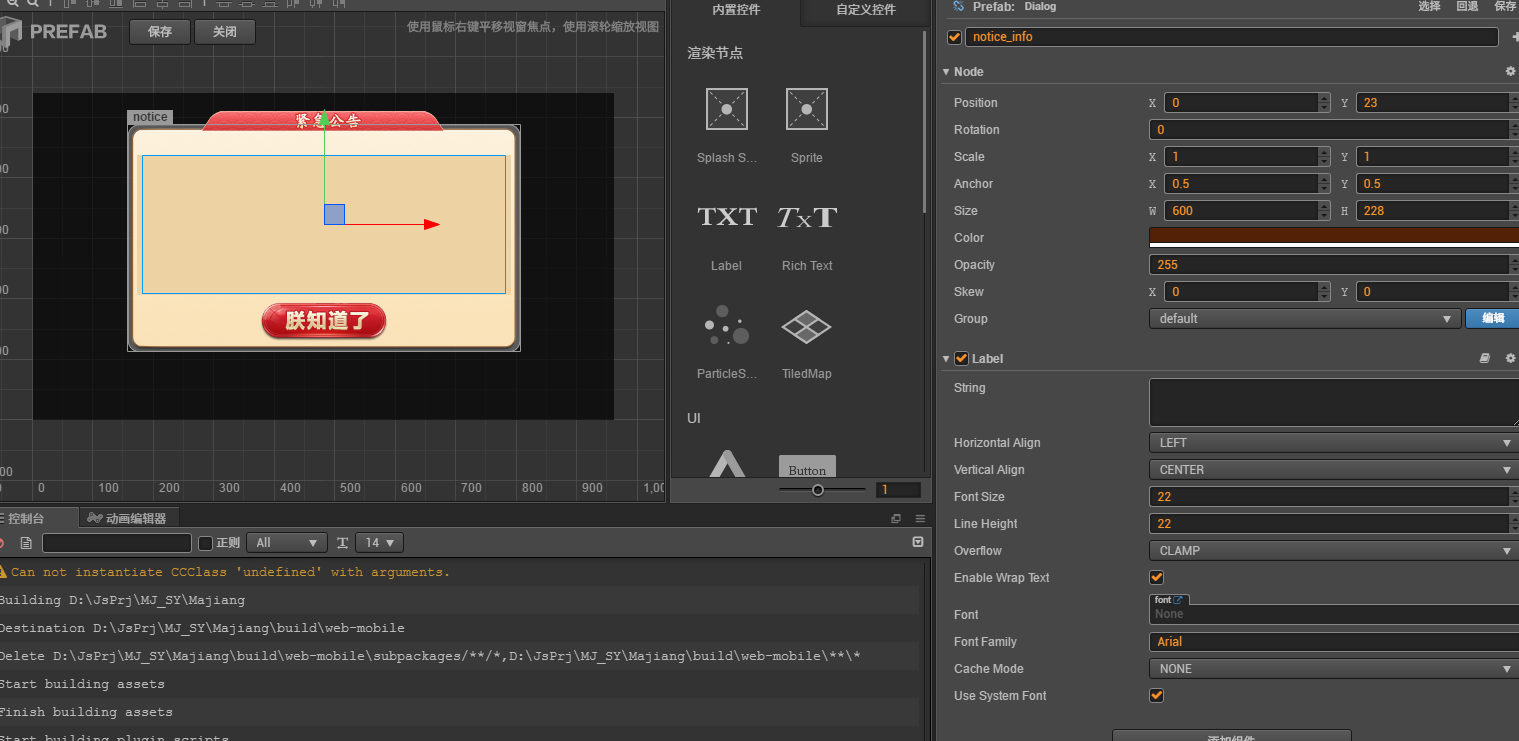Open the Group default dropdown
Screen dimensions: 1519x741
[1305, 318]
